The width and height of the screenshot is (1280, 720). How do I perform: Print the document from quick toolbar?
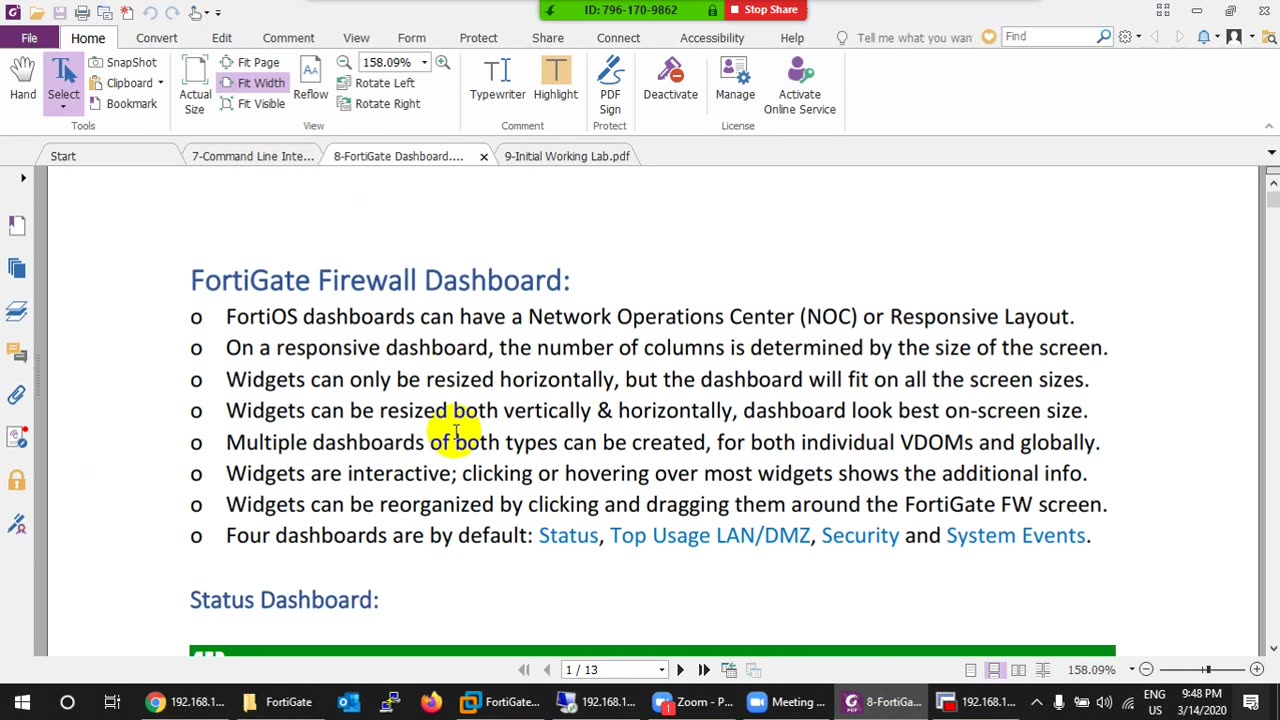coord(82,13)
